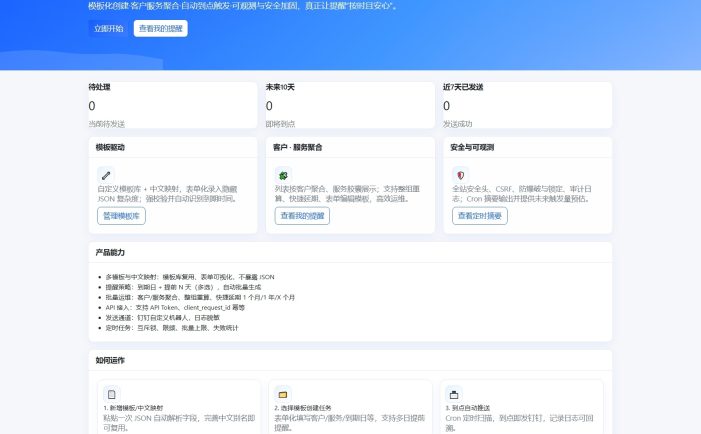Screen dimensions: 701x434
Task: Click the 产品能力 section heading
Action: point(110,253)
